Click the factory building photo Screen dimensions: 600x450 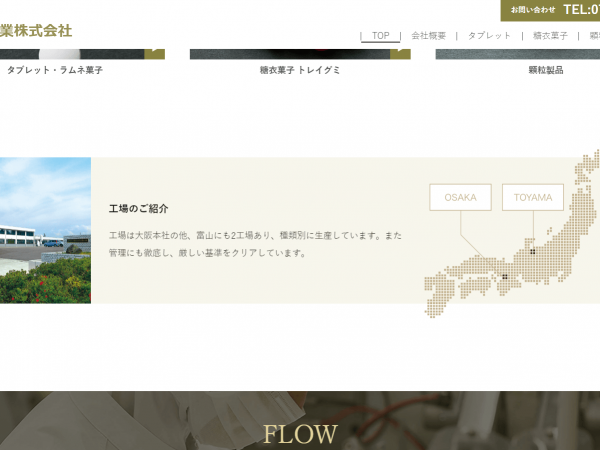(x=45, y=230)
